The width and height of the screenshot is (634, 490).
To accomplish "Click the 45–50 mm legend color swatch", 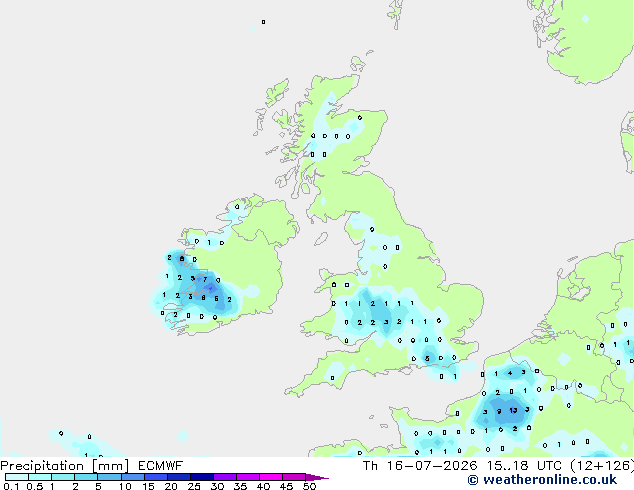I will pyautogui.click(x=294, y=477).
